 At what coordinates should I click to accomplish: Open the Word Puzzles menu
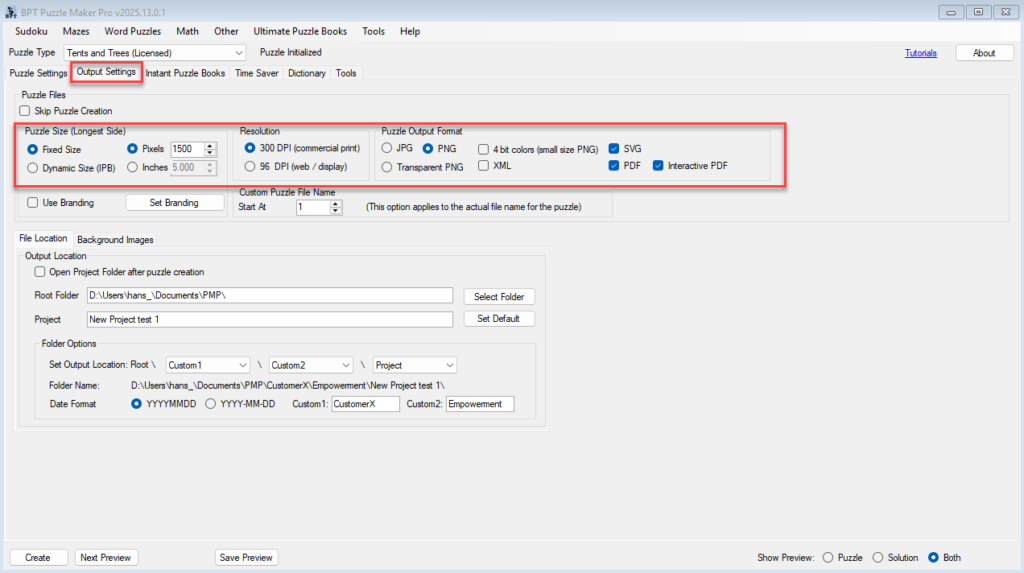(132, 31)
